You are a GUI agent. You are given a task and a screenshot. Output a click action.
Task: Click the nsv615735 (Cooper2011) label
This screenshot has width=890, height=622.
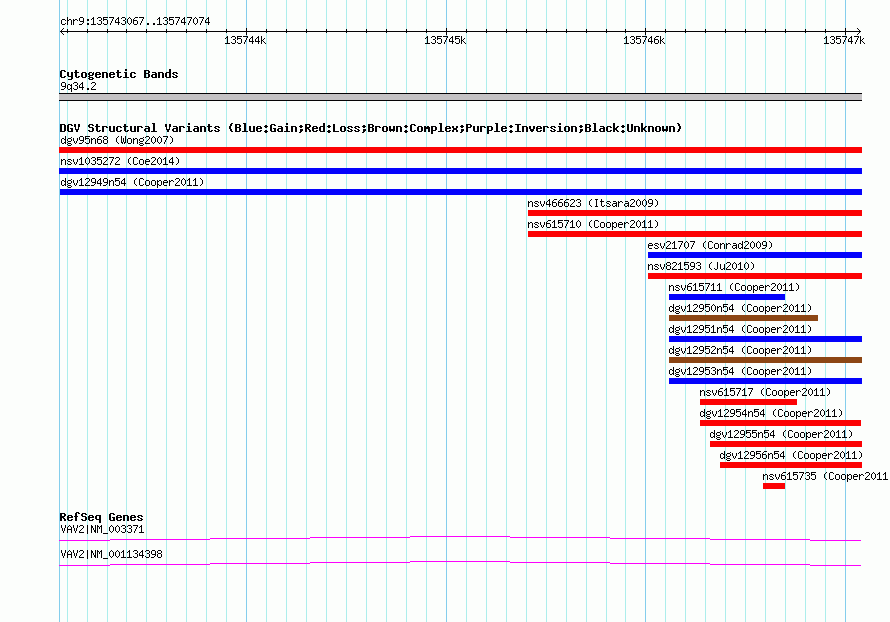tap(825, 476)
